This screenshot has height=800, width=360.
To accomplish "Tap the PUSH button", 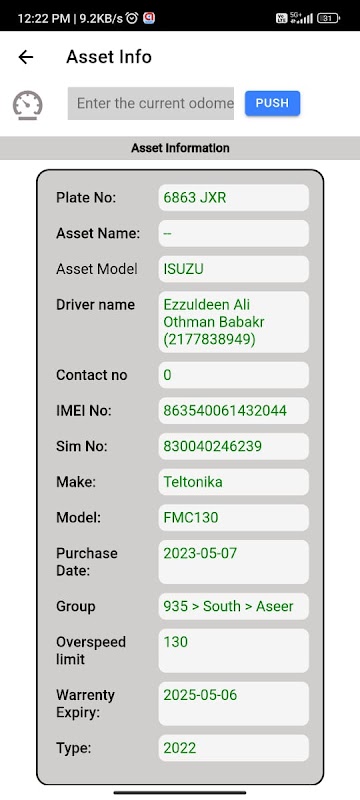I will pos(272,103).
